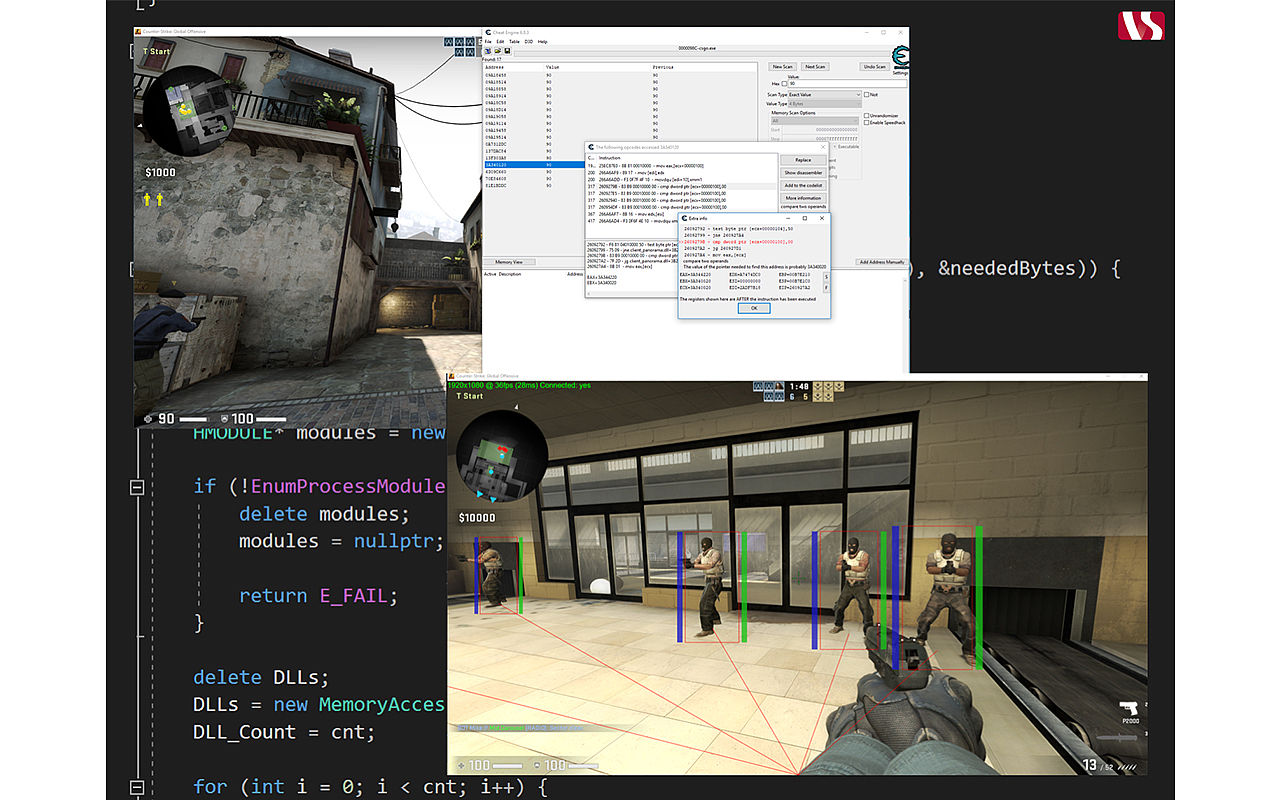Open the D3D menu in Cheat Engine

coord(528,42)
